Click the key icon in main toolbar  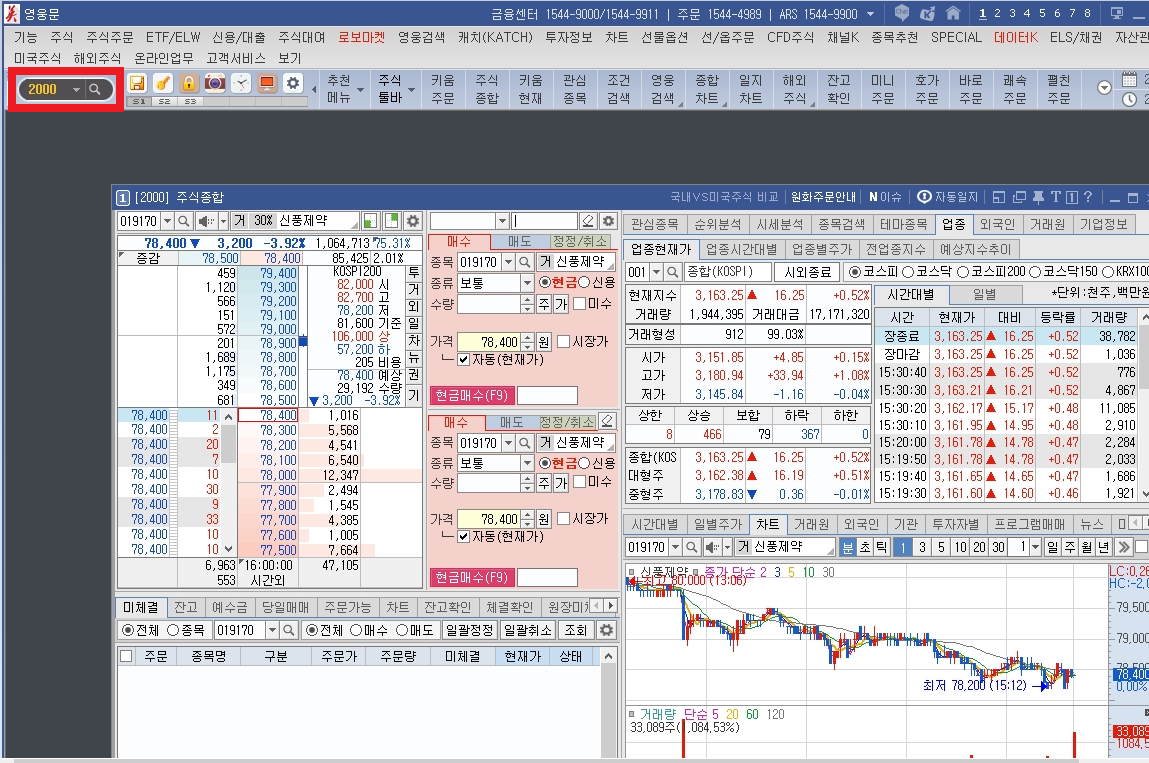tap(163, 84)
